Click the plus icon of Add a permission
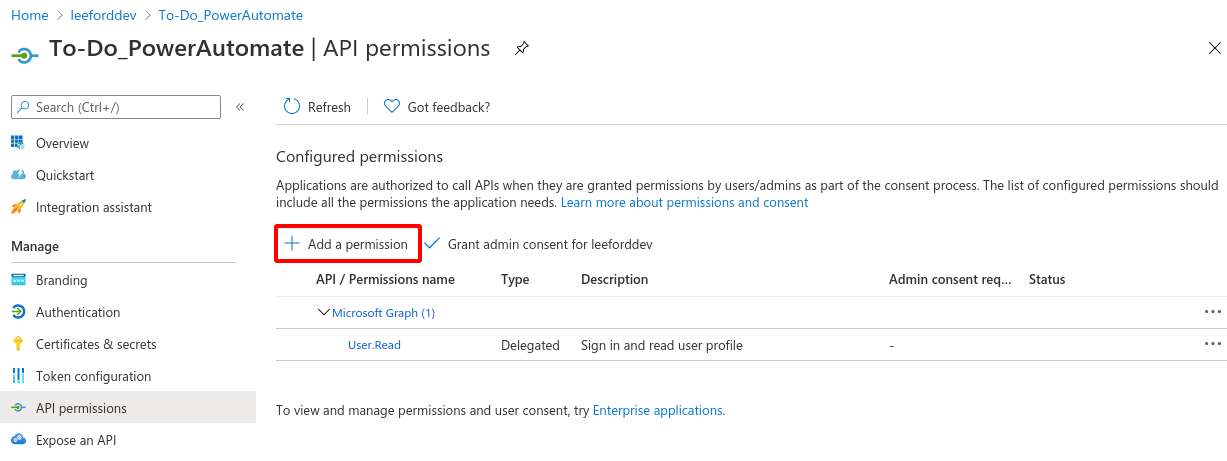1227x461 pixels. point(292,243)
